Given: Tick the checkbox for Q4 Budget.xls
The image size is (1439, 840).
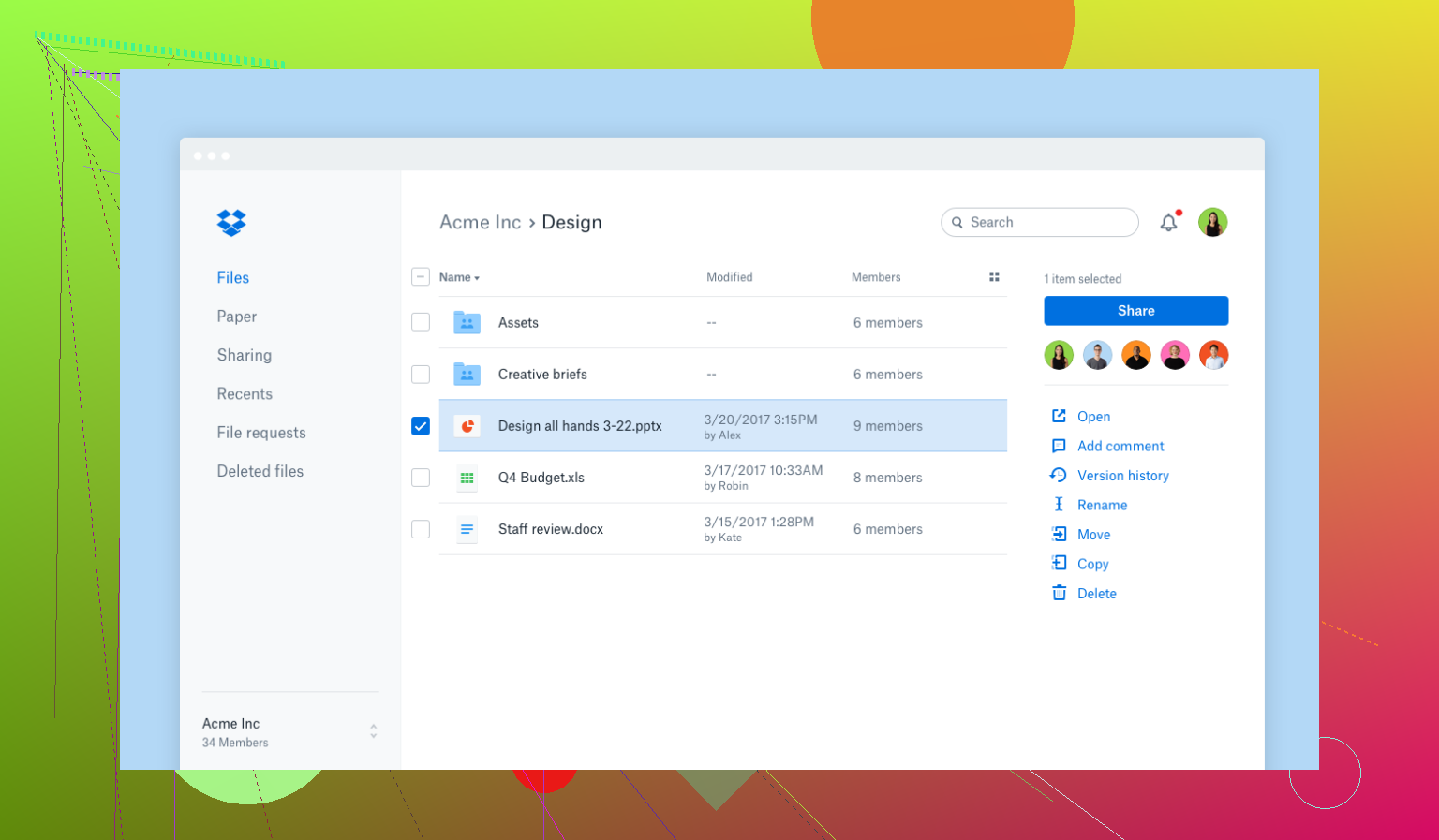Looking at the screenshot, I should tap(421, 478).
